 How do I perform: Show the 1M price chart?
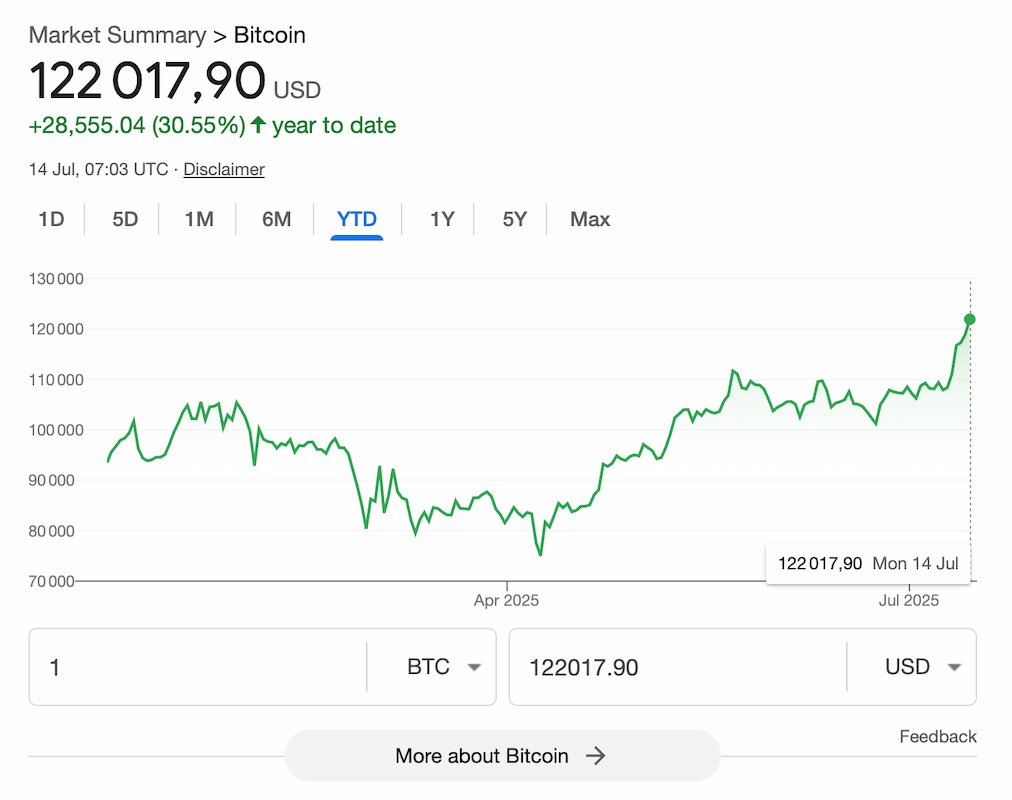199,219
